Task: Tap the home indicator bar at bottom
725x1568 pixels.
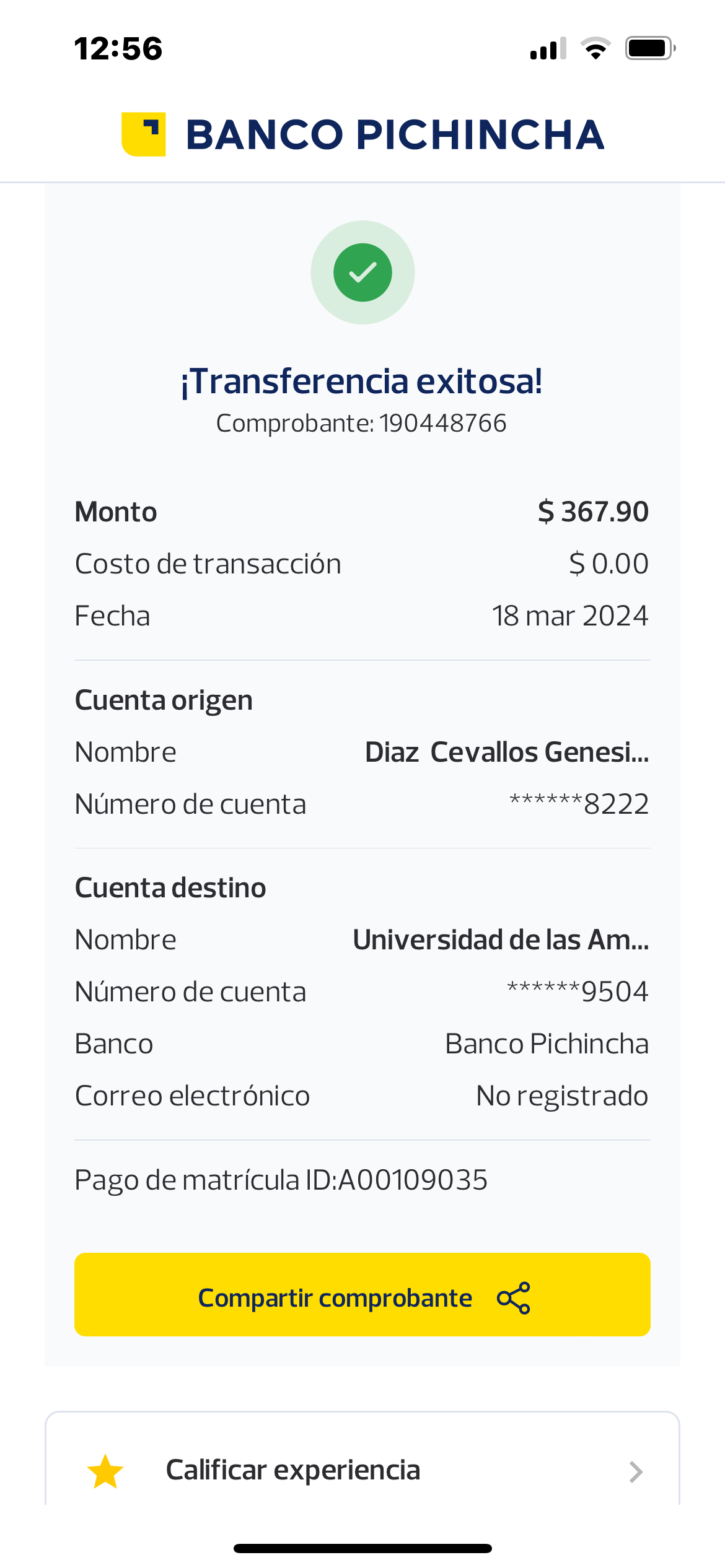Action: click(x=362, y=1548)
